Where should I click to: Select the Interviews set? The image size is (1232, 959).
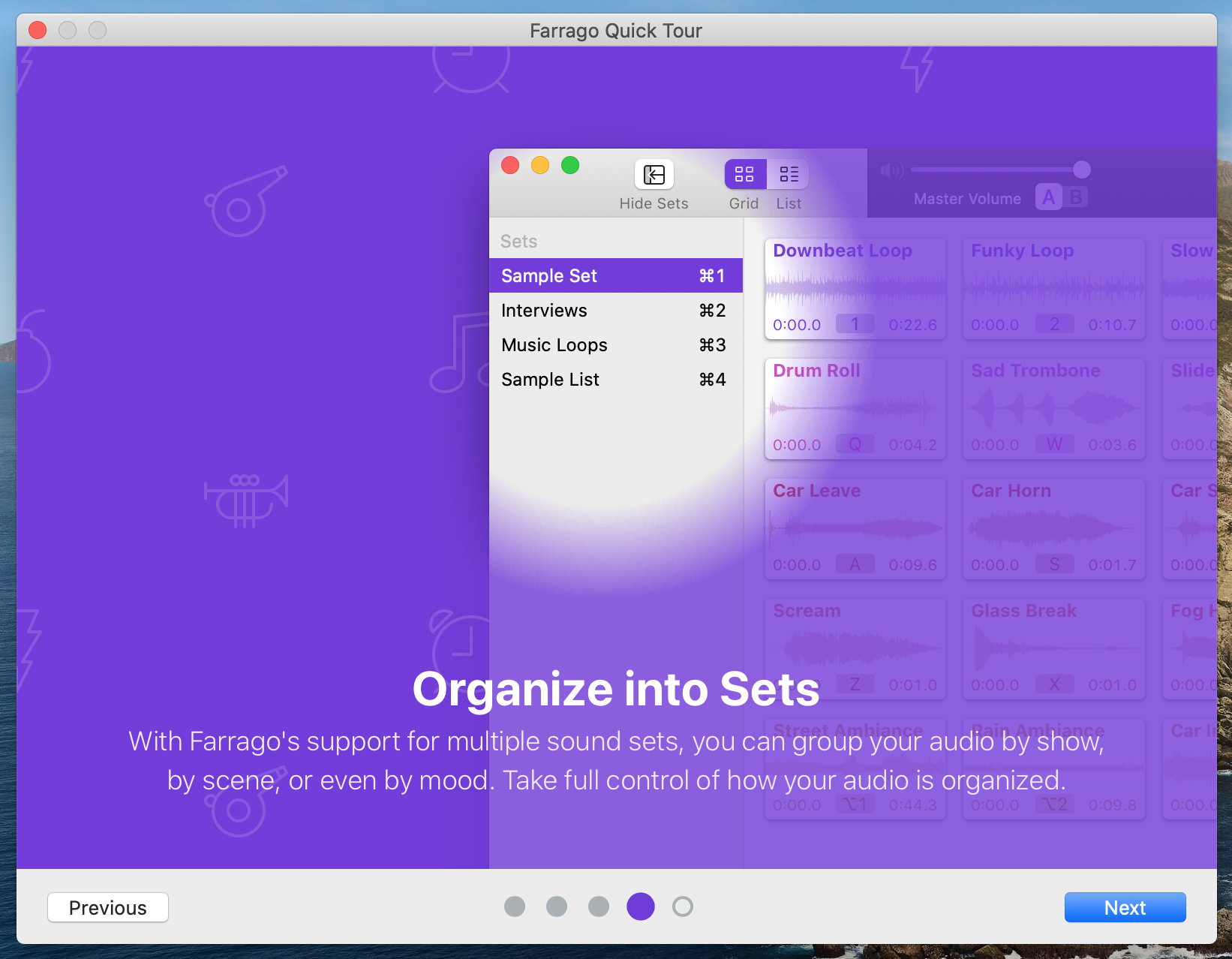[x=616, y=310]
